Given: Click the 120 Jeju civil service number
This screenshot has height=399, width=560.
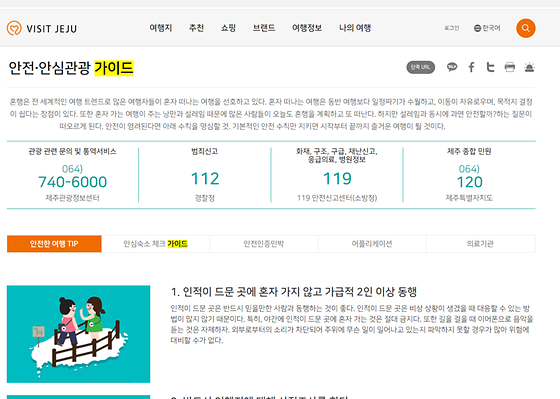Looking at the screenshot, I should [x=470, y=182].
